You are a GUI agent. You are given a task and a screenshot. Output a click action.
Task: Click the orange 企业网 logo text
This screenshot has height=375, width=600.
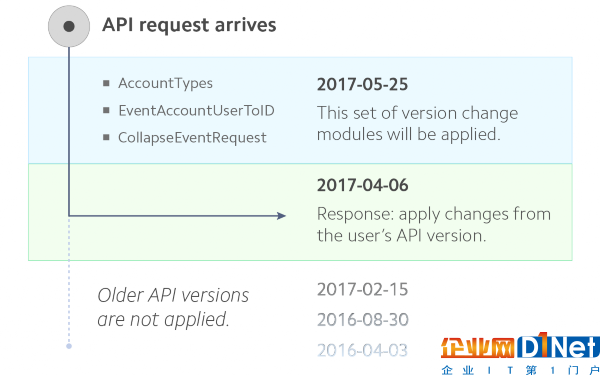point(478,348)
